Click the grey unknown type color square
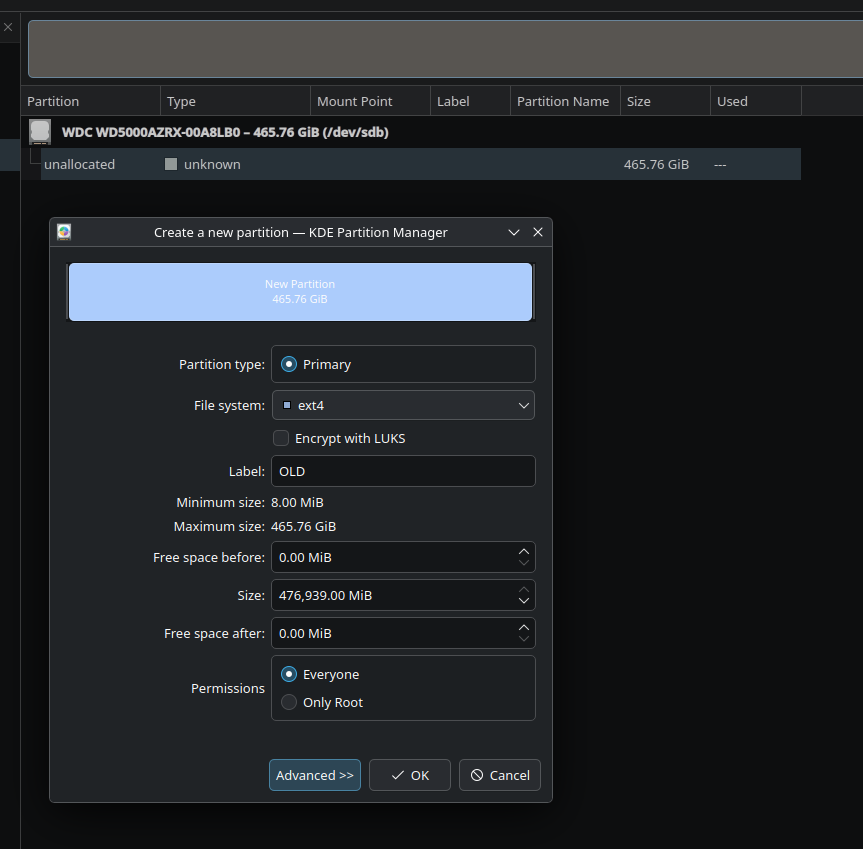Image resolution: width=863 pixels, height=849 pixels. [x=171, y=164]
